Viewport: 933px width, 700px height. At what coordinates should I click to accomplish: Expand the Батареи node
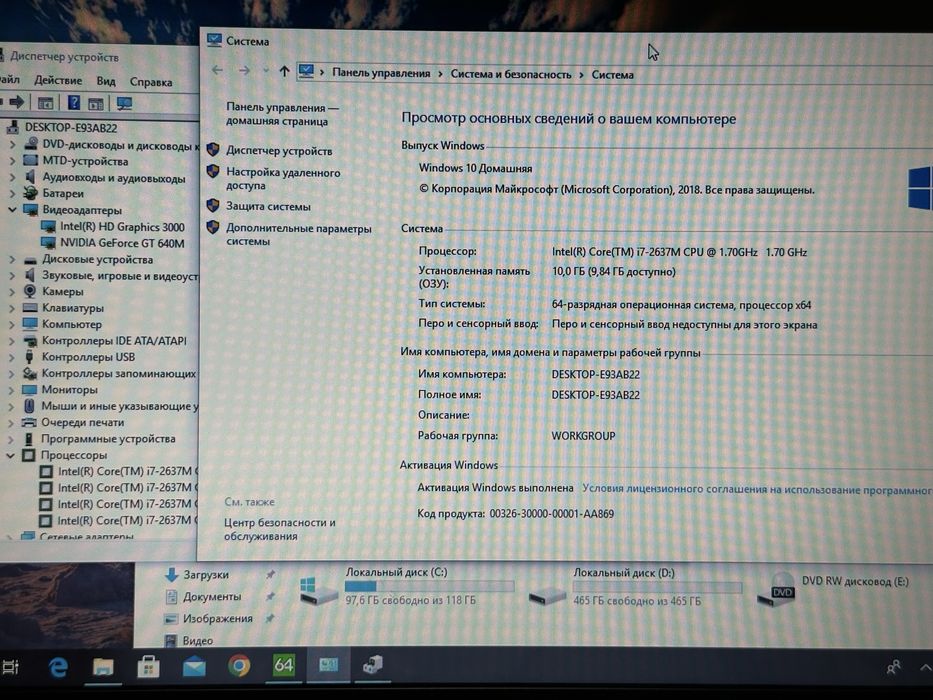(12, 193)
